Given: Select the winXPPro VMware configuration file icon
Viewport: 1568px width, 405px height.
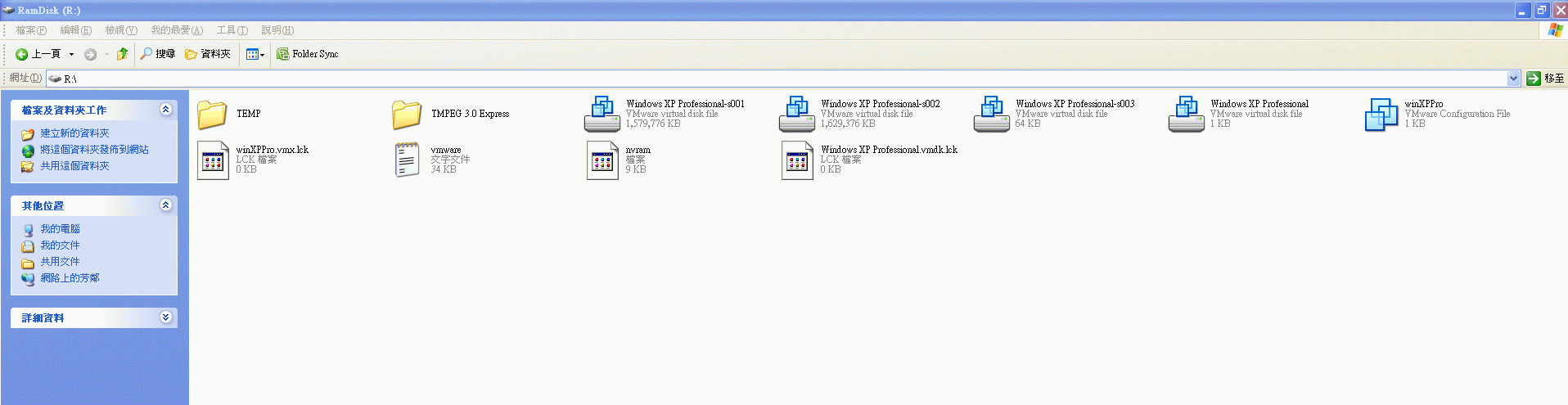Looking at the screenshot, I should pyautogui.click(x=1381, y=115).
